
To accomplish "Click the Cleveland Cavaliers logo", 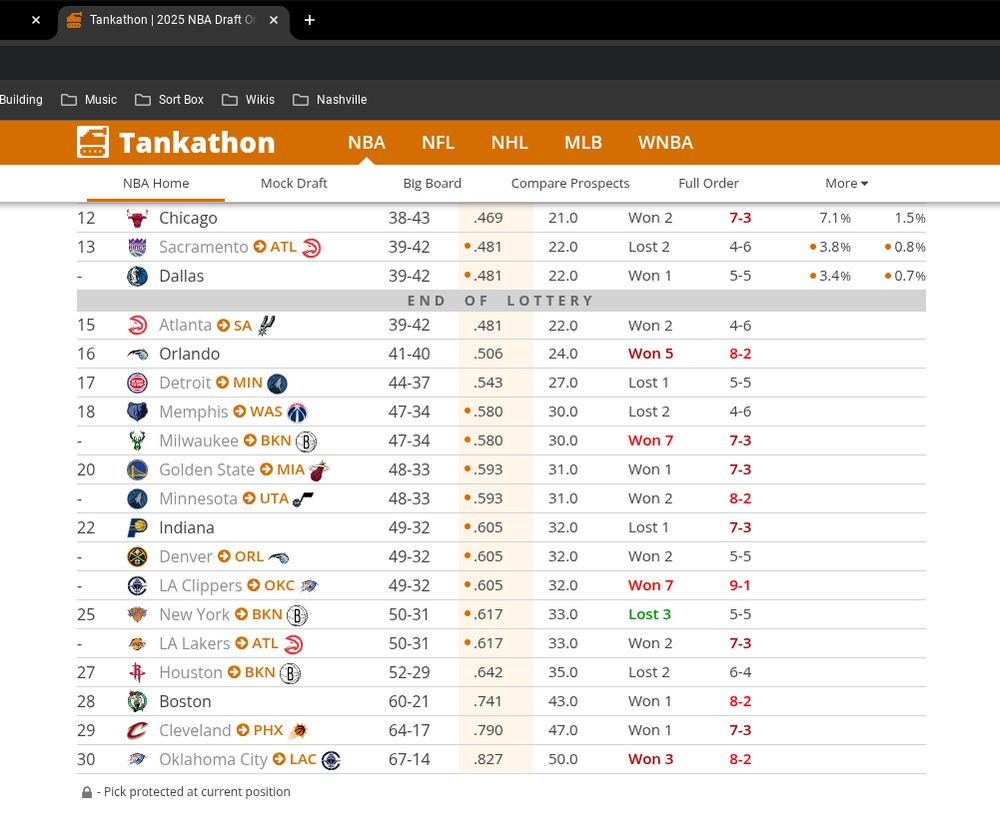I will pos(137,730).
